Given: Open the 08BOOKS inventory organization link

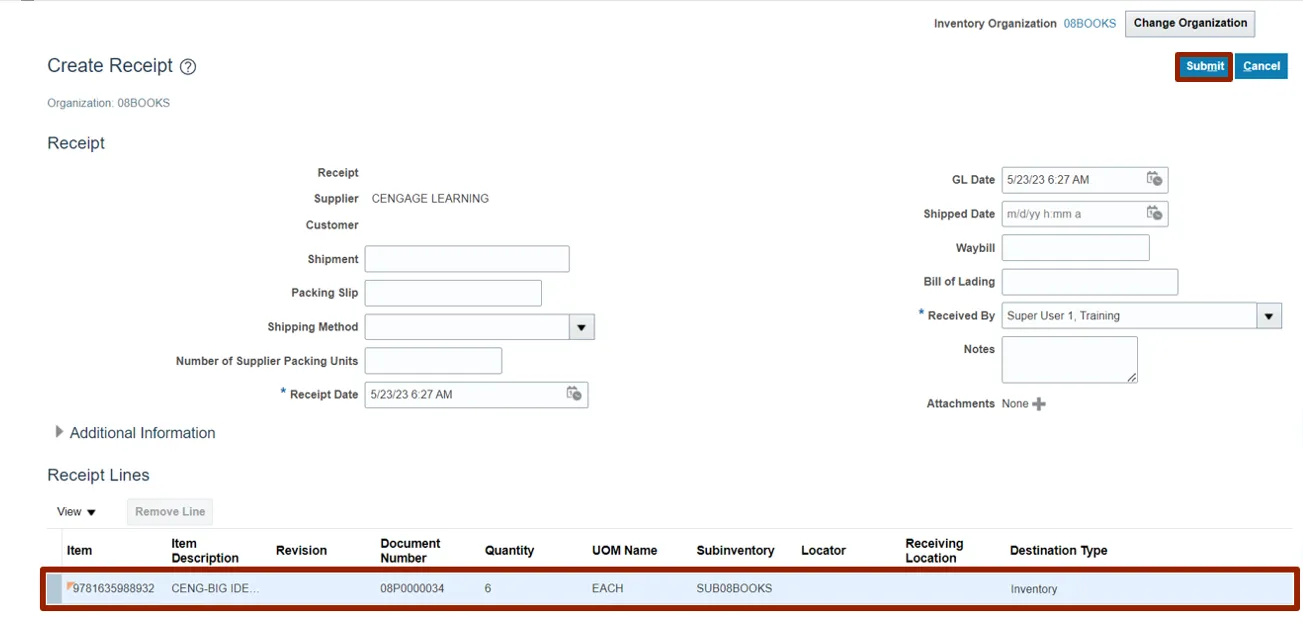Looking at the screenshot, I should (x=1089, y=24).
